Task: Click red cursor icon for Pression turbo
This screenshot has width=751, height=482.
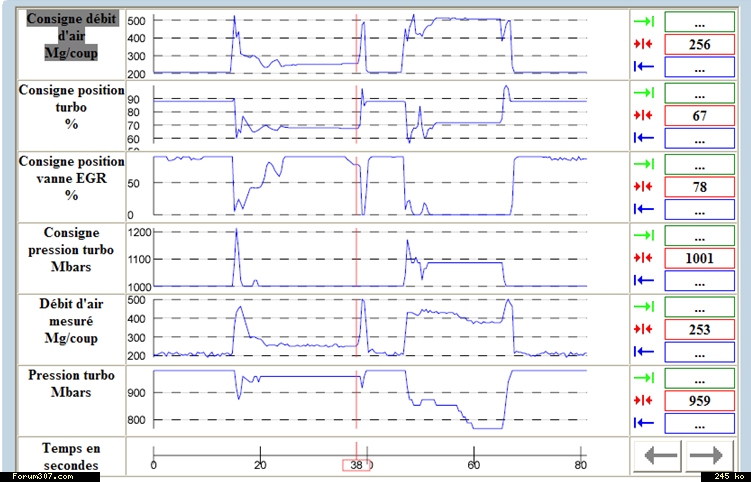Action: coord(643,400)
